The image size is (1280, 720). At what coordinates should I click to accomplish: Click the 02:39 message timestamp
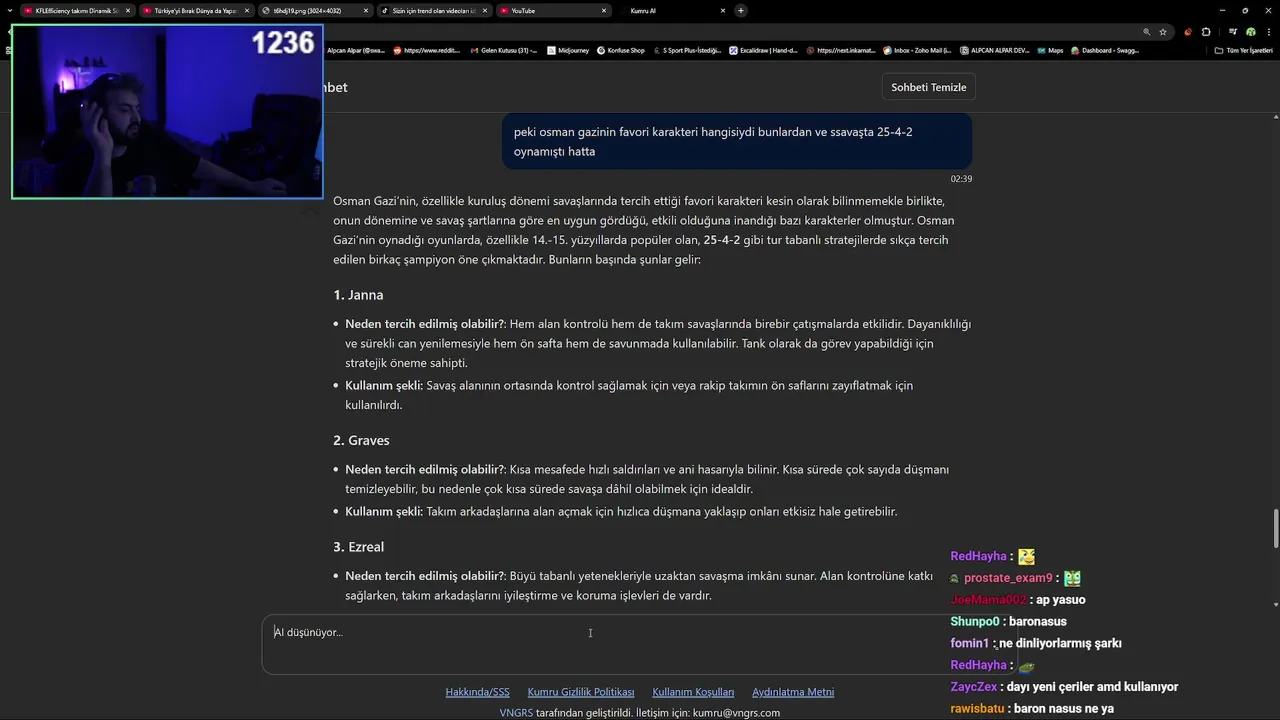[961, 179]
